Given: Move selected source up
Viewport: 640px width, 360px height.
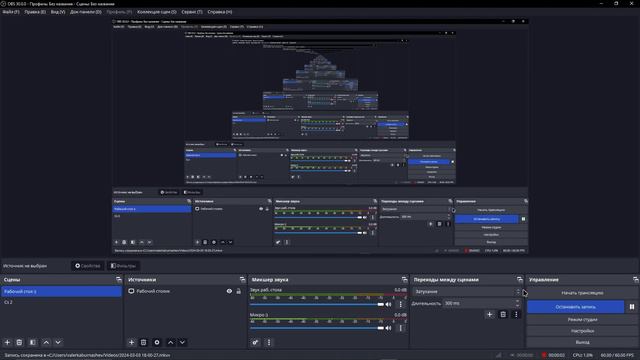Looking at the screenshot, I should [171, 342].
